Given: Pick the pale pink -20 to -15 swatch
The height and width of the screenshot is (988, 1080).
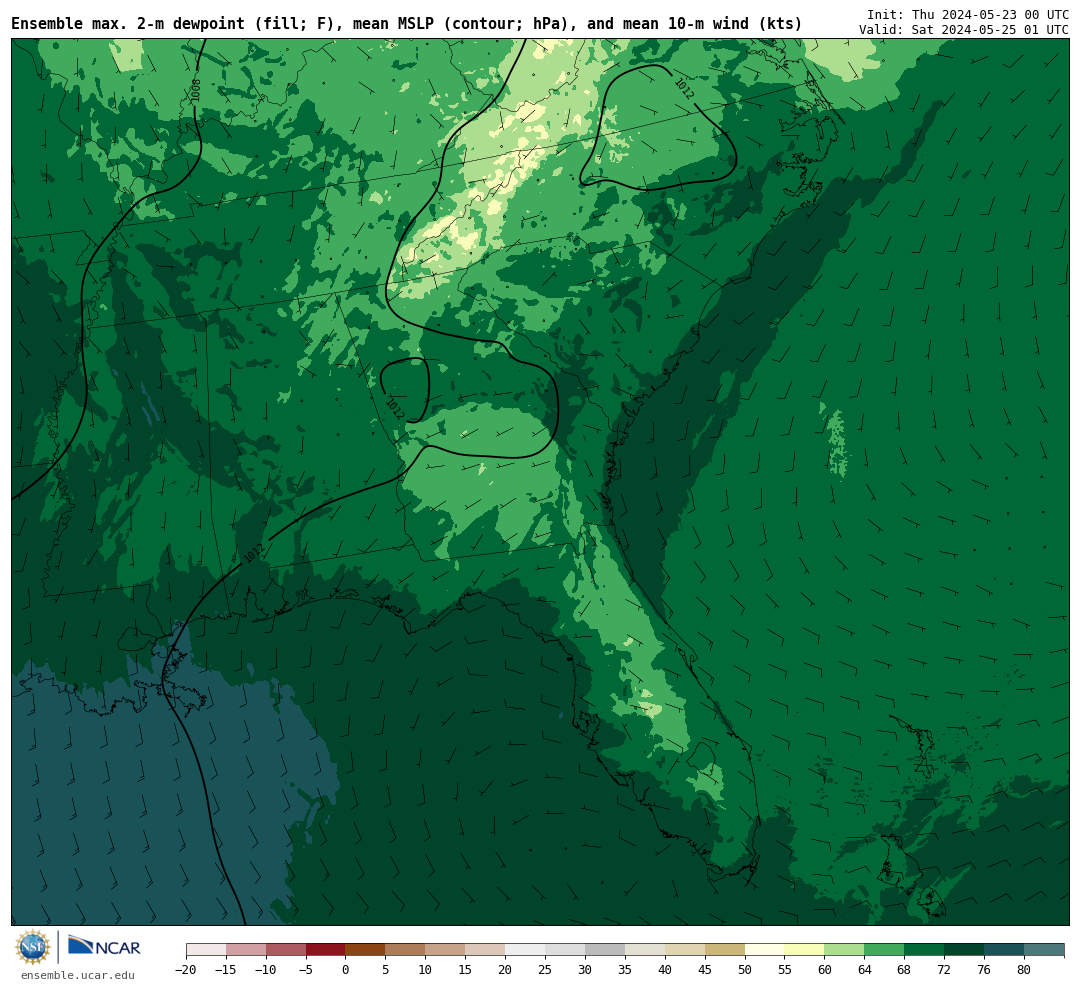Looking at the screenshot, I should pos(206,950).
